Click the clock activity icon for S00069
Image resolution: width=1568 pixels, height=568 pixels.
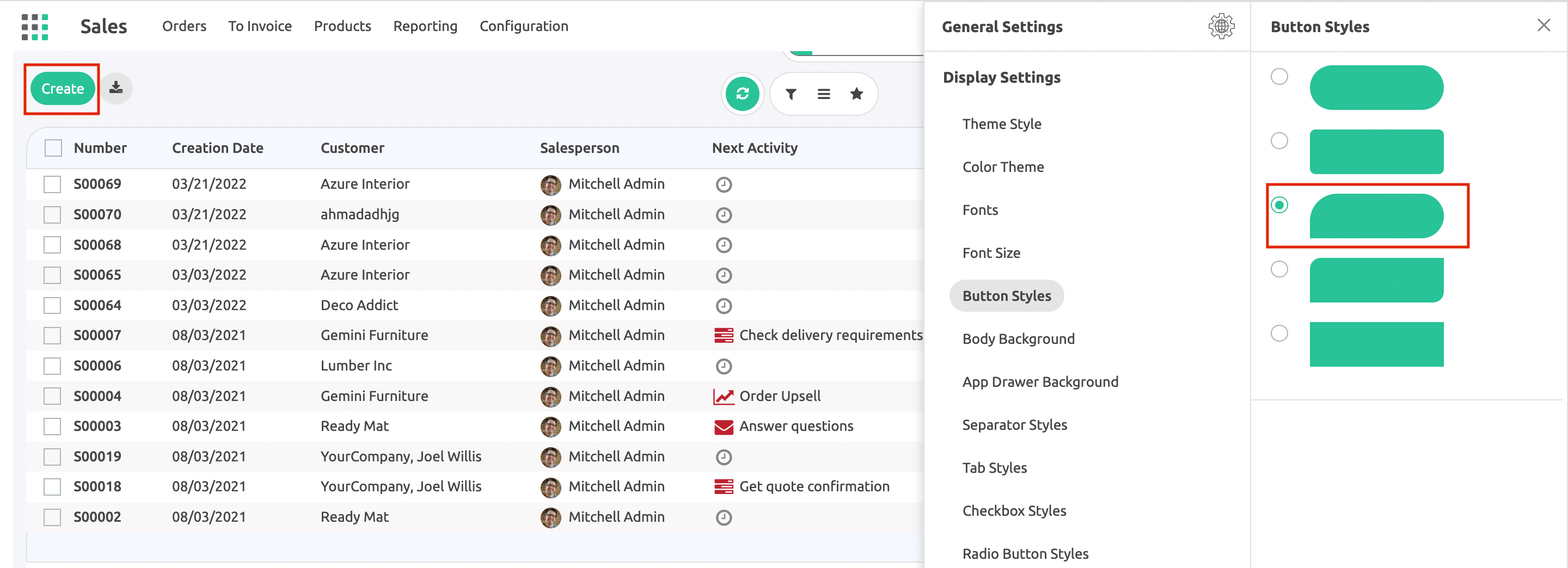click(723, 184)
